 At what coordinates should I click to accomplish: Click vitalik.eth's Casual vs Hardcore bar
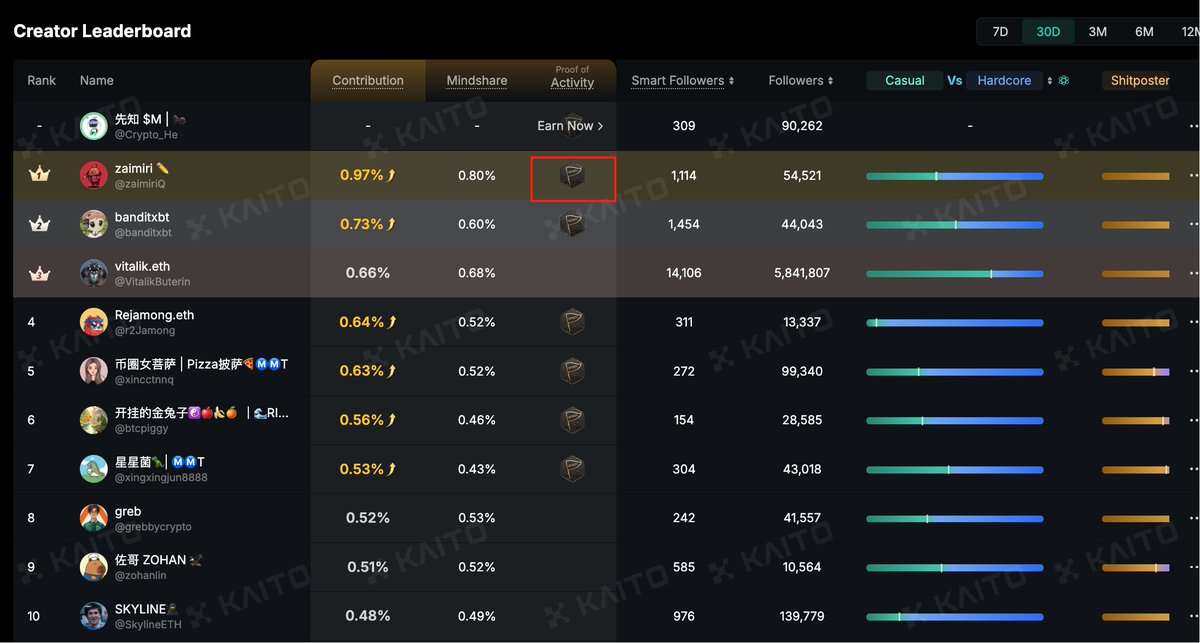coord(955,273)
